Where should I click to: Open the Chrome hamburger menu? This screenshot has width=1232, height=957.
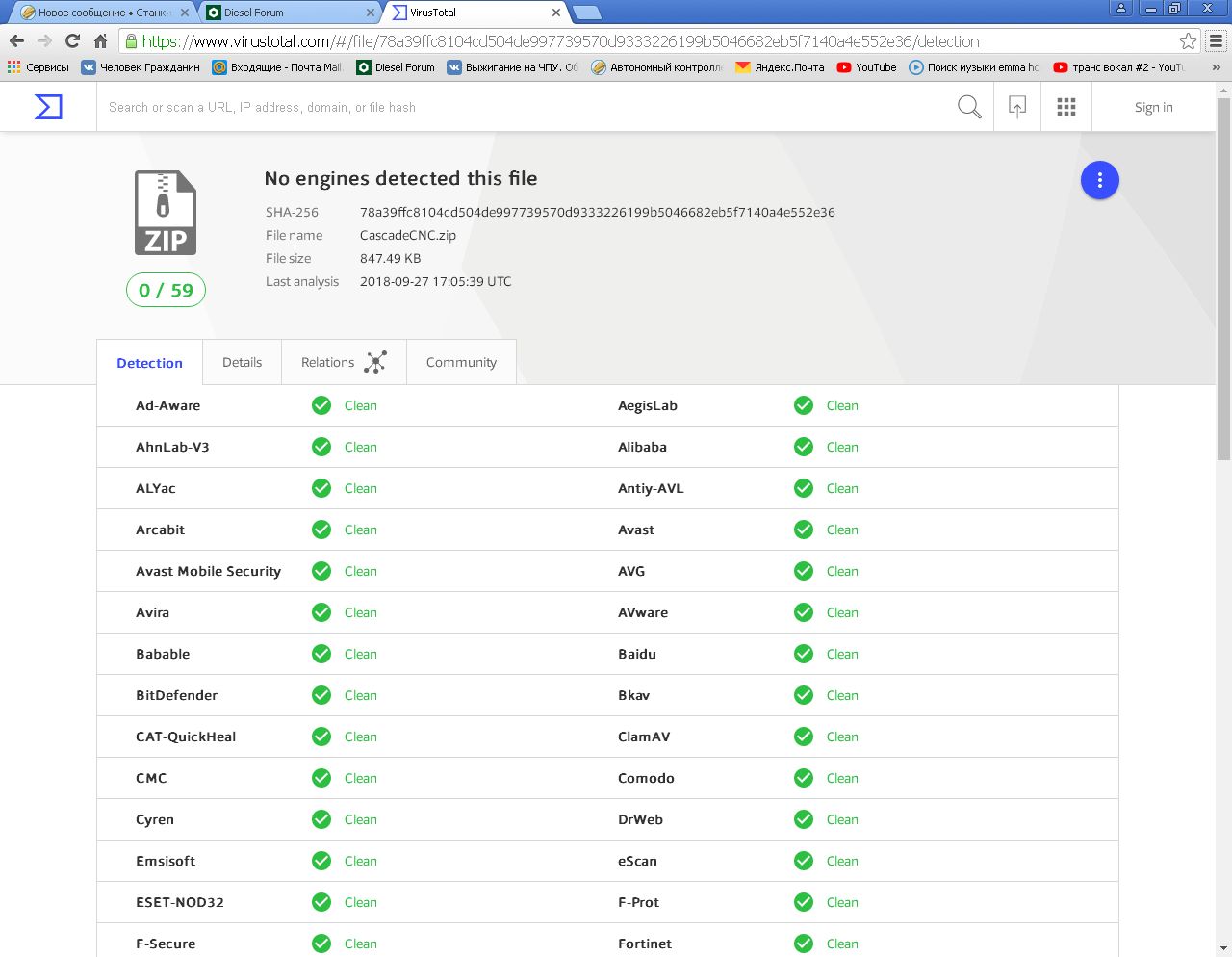1217,40
